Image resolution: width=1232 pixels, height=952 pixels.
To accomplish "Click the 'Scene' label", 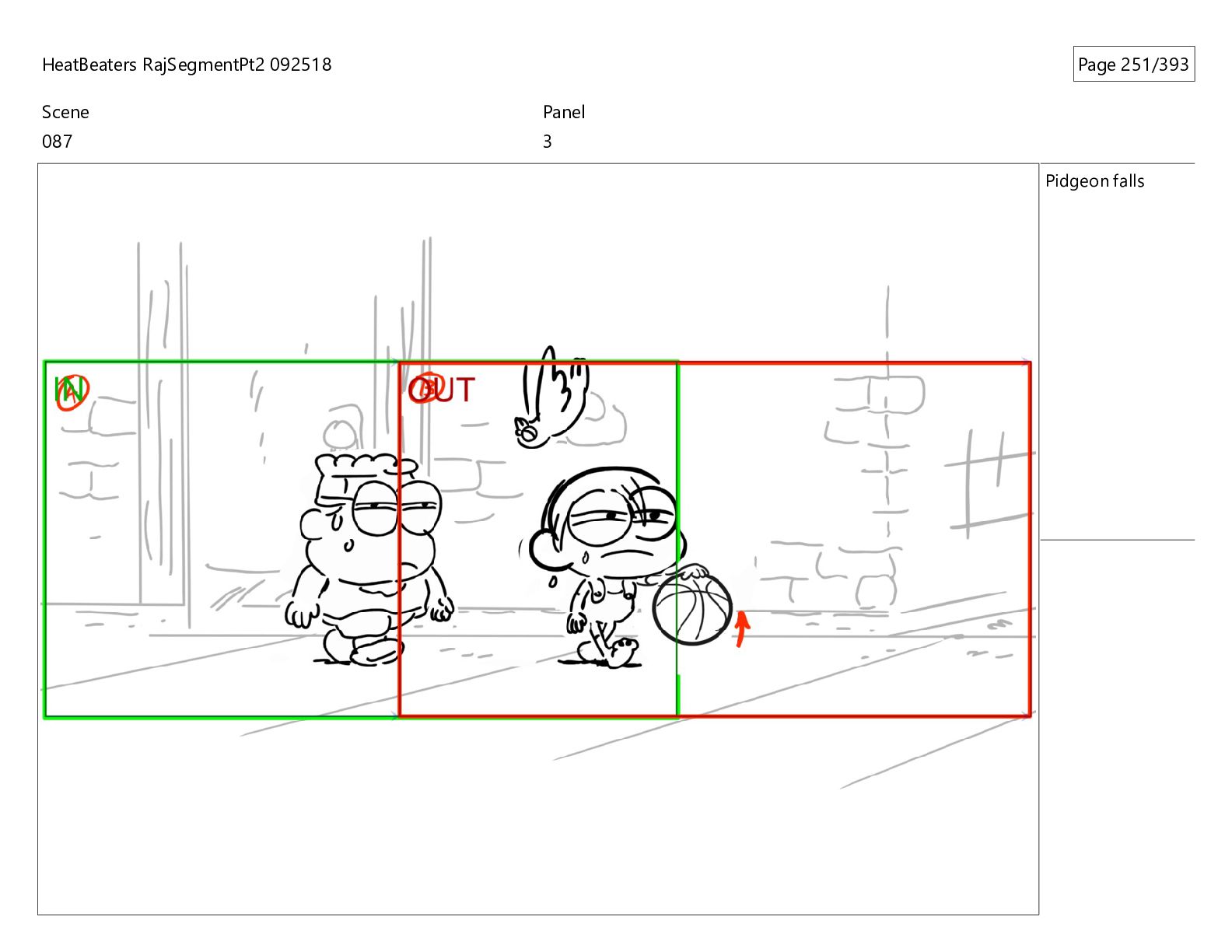I will click(65, 112).
